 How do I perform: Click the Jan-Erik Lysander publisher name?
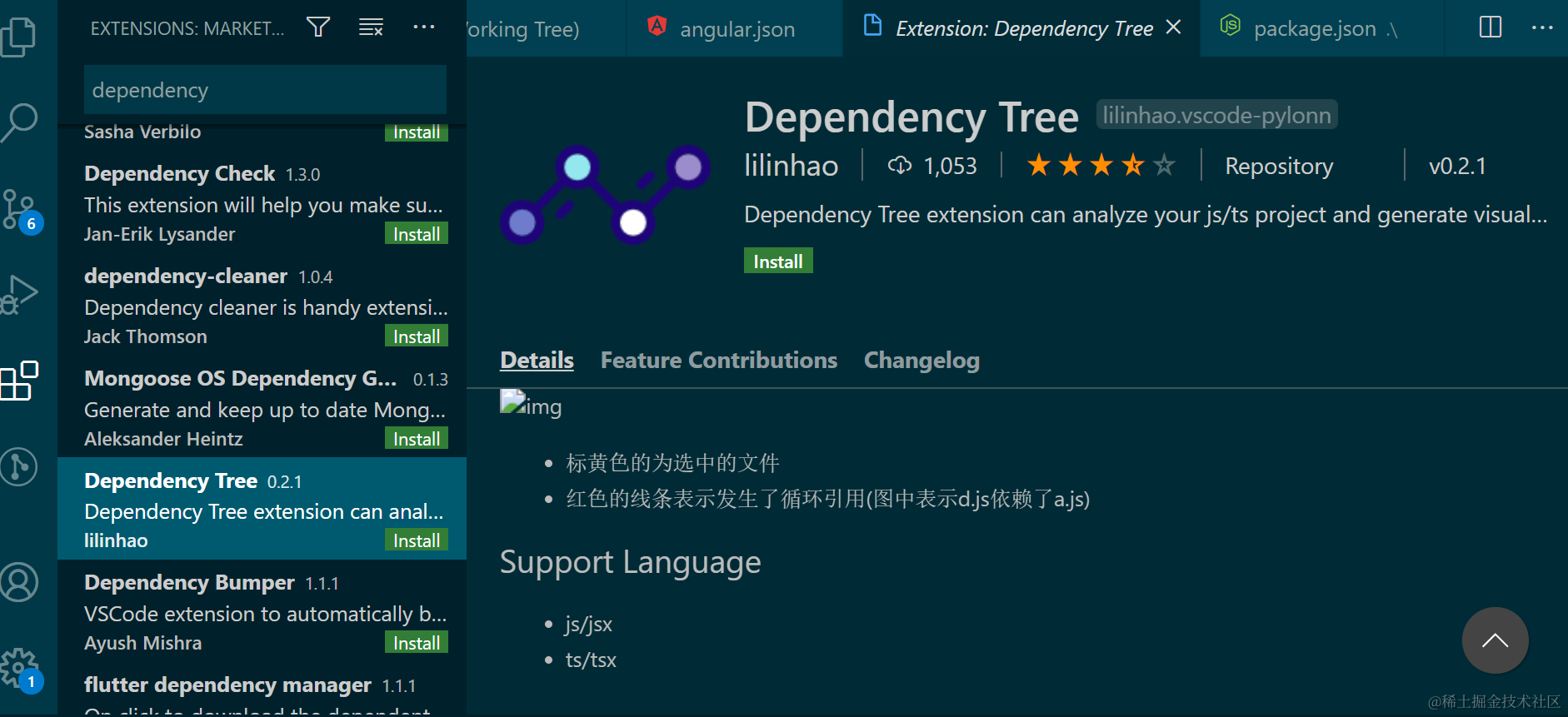click(159, 235)
